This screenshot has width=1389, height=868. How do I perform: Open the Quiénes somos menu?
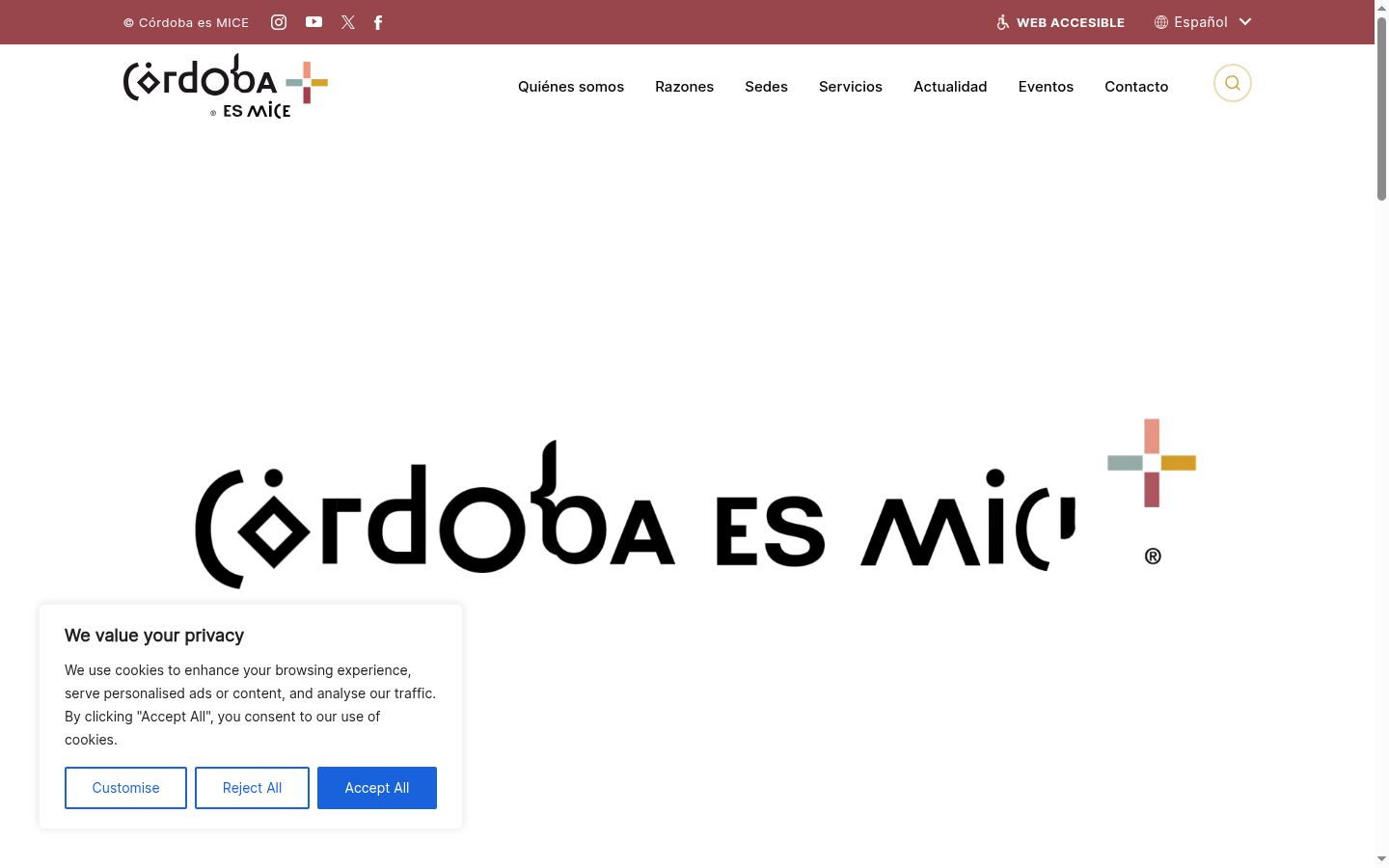click(x=571, y=87)
